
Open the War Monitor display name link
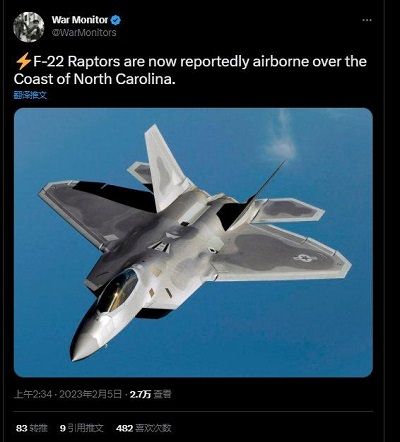80,20
